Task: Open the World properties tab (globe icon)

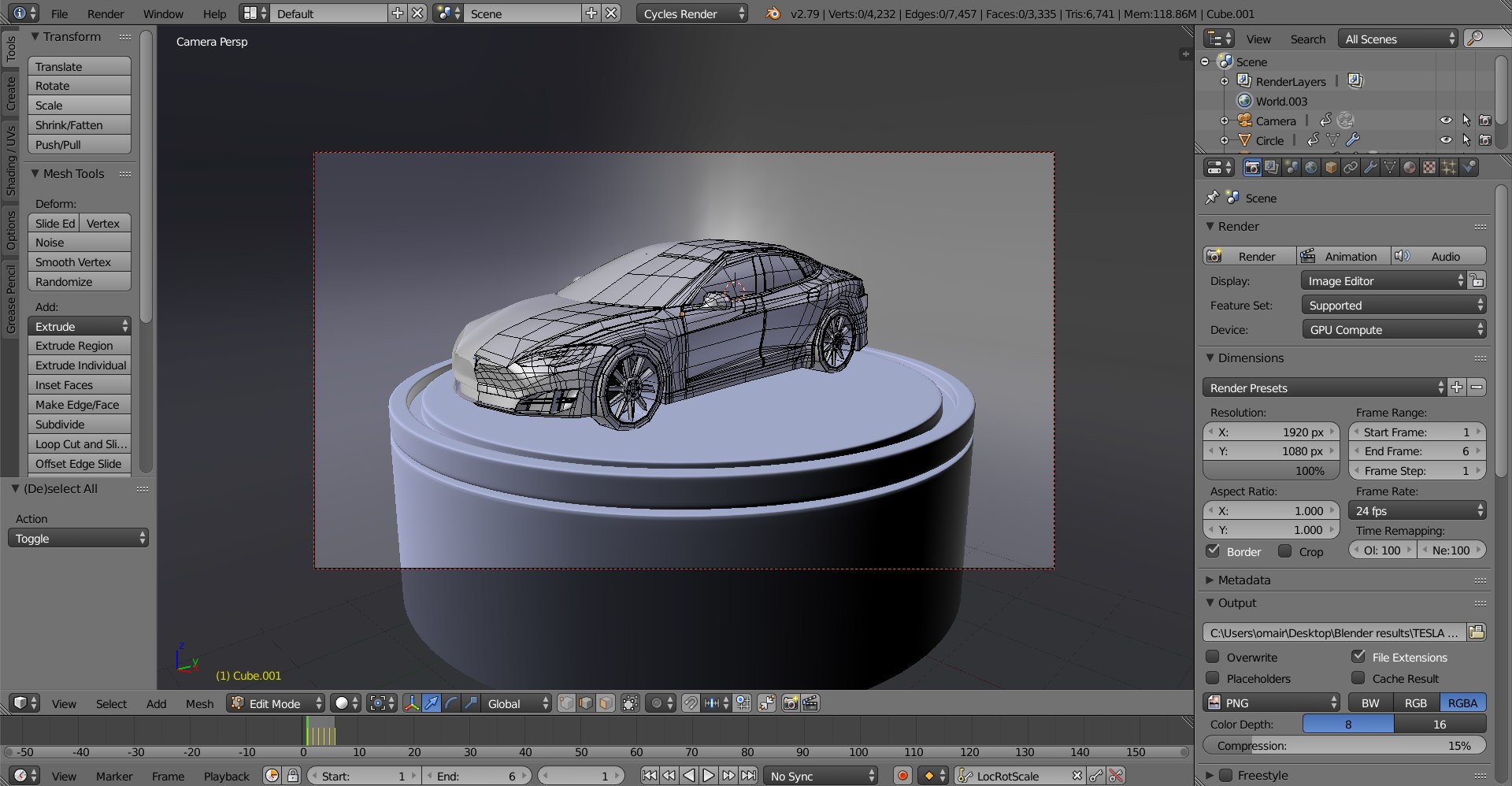Action: click(x=1311, y=167)
